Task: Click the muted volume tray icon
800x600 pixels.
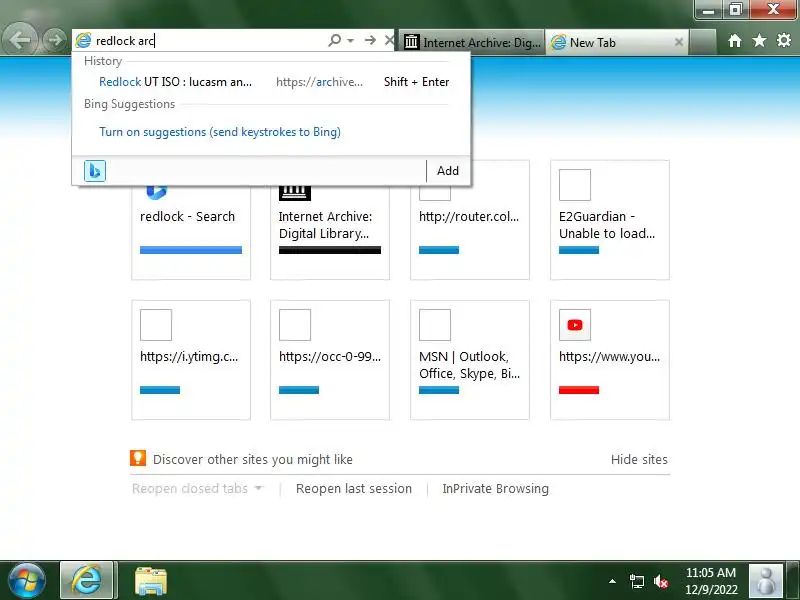Action: click(661, 581)
